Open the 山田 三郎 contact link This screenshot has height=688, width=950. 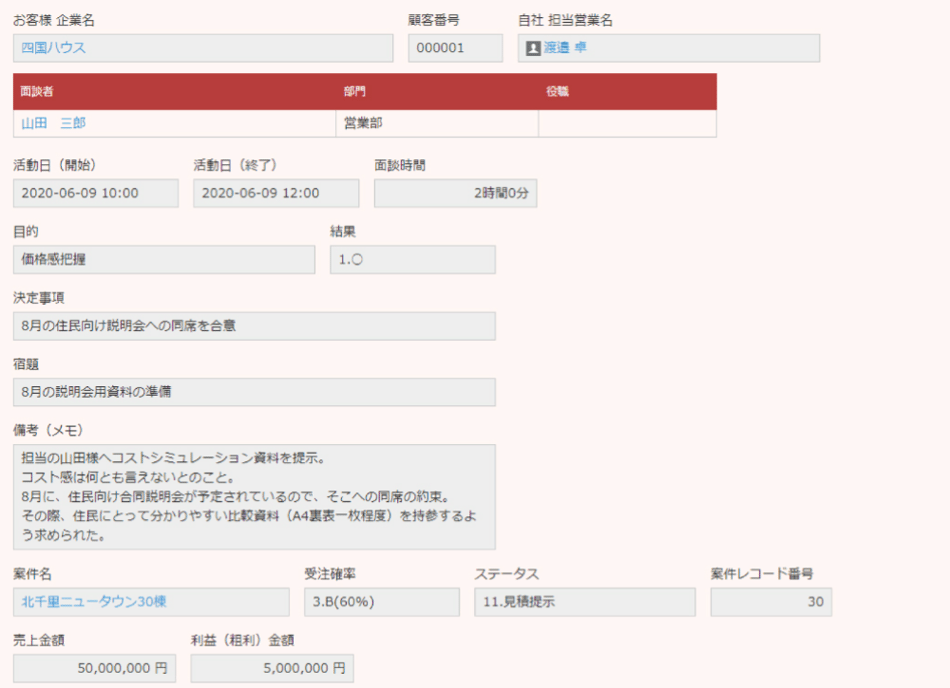click(54, 123)
